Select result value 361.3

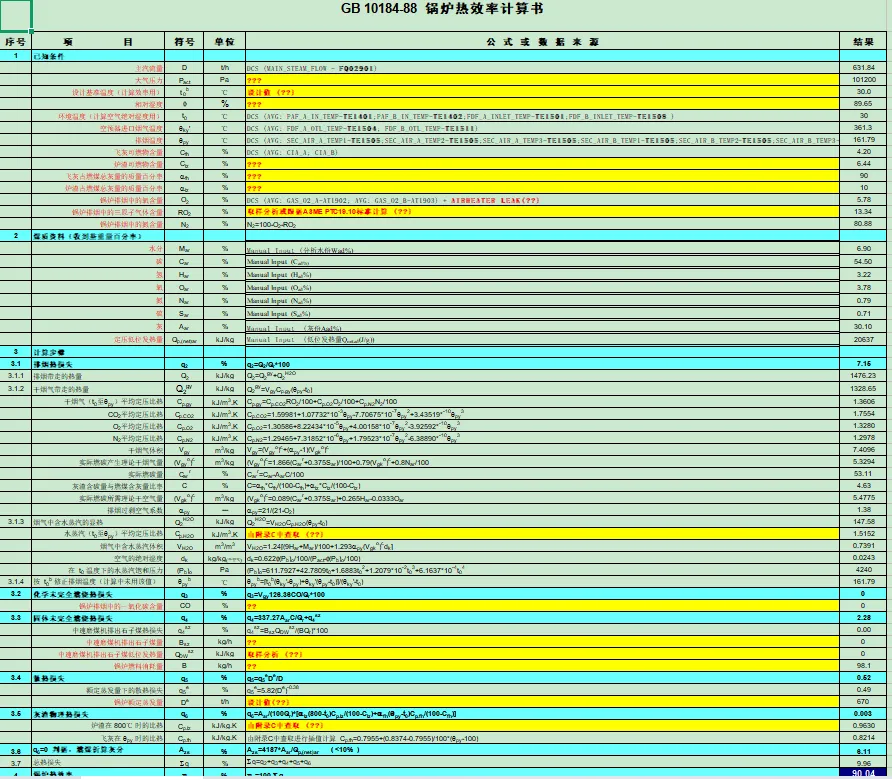point(863,127)
